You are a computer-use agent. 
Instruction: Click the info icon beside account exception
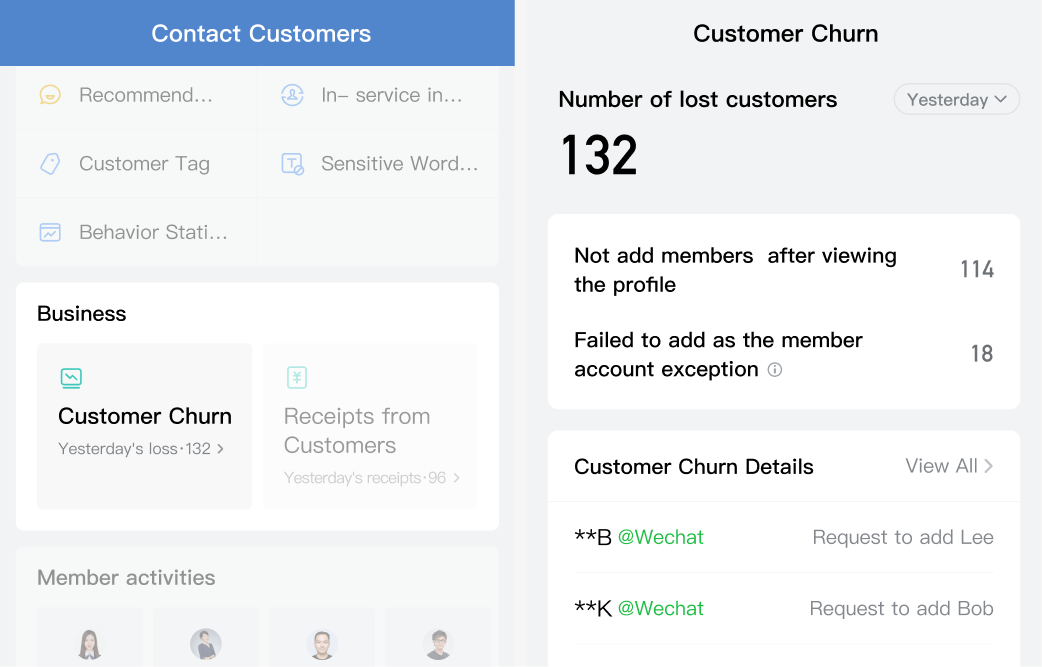(775, 369)
